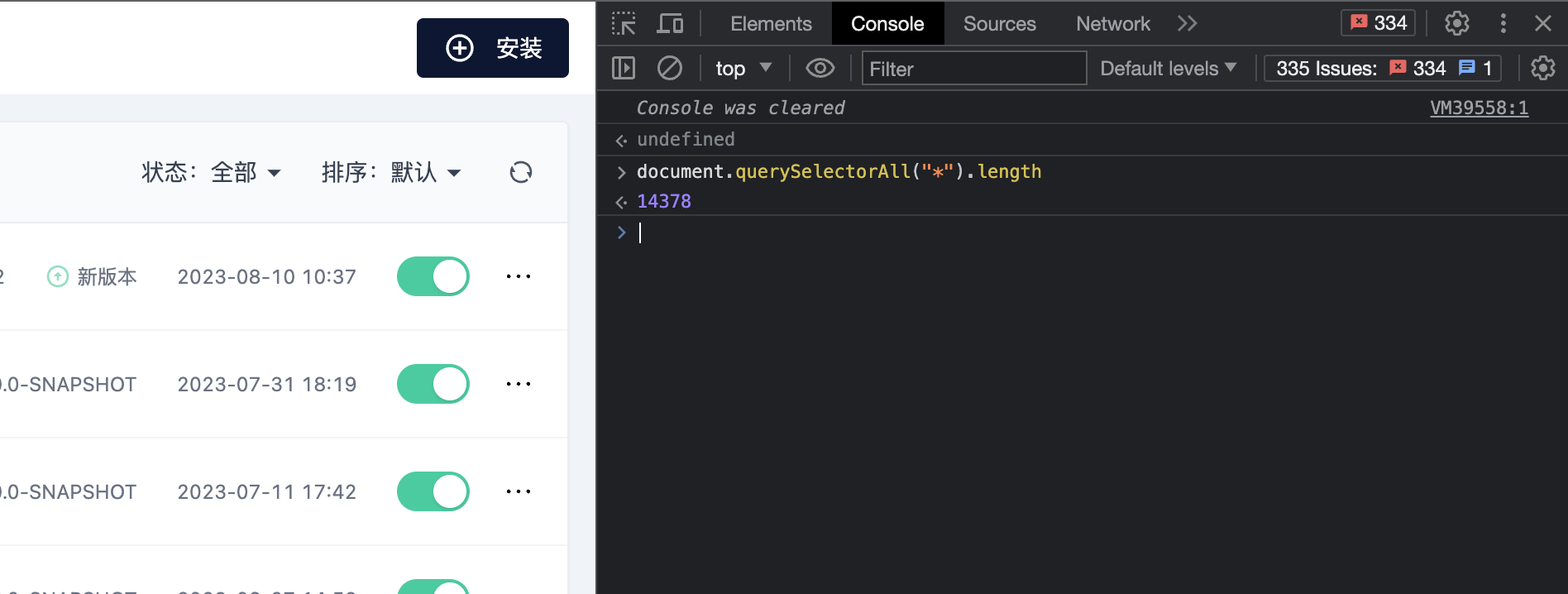Open the VM39558:1 source link
Screen dimensions: 1568x594
pos(1479,108)
